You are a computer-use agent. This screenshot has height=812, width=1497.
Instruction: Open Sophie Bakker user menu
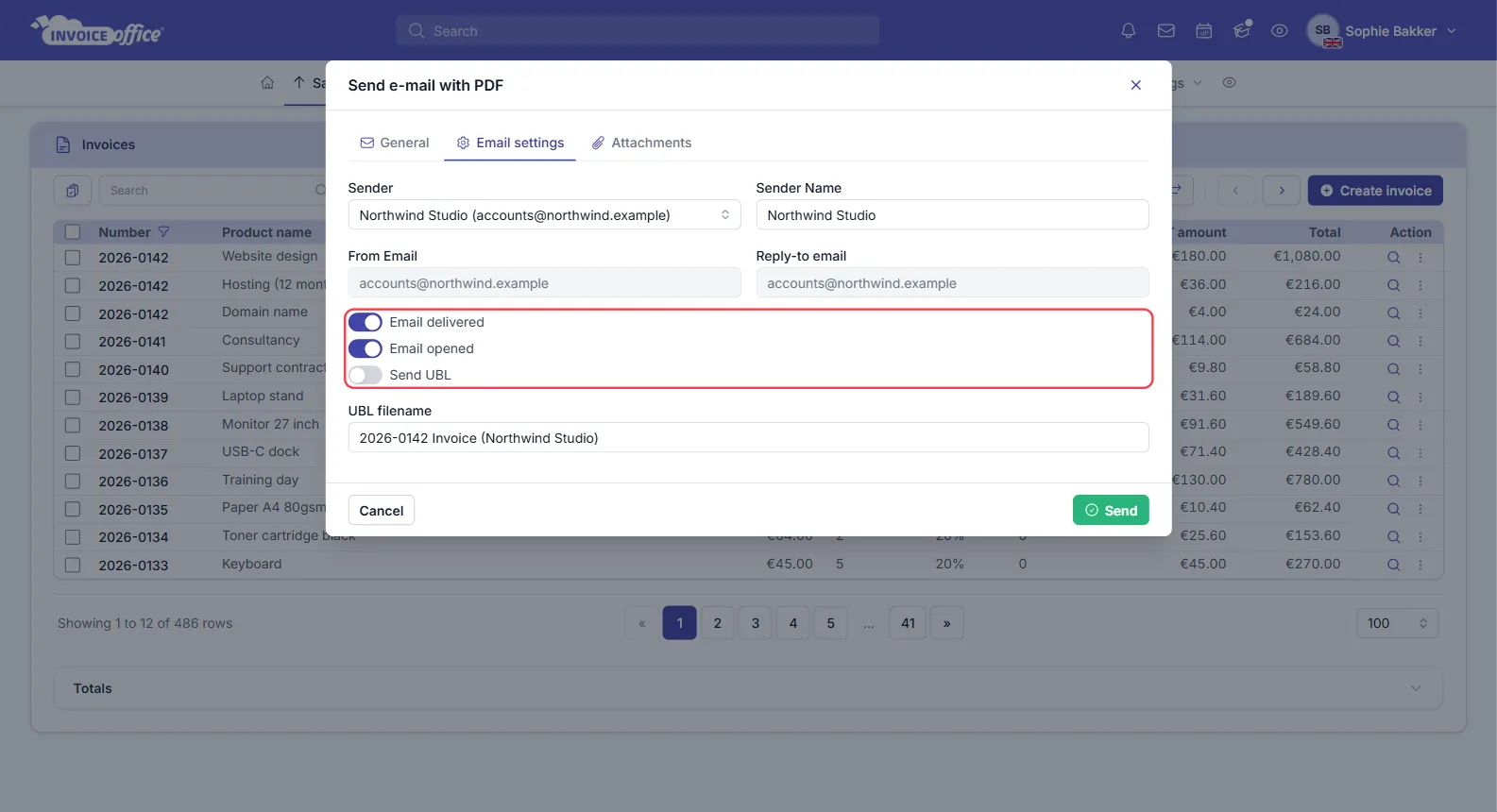(1382, 31)
